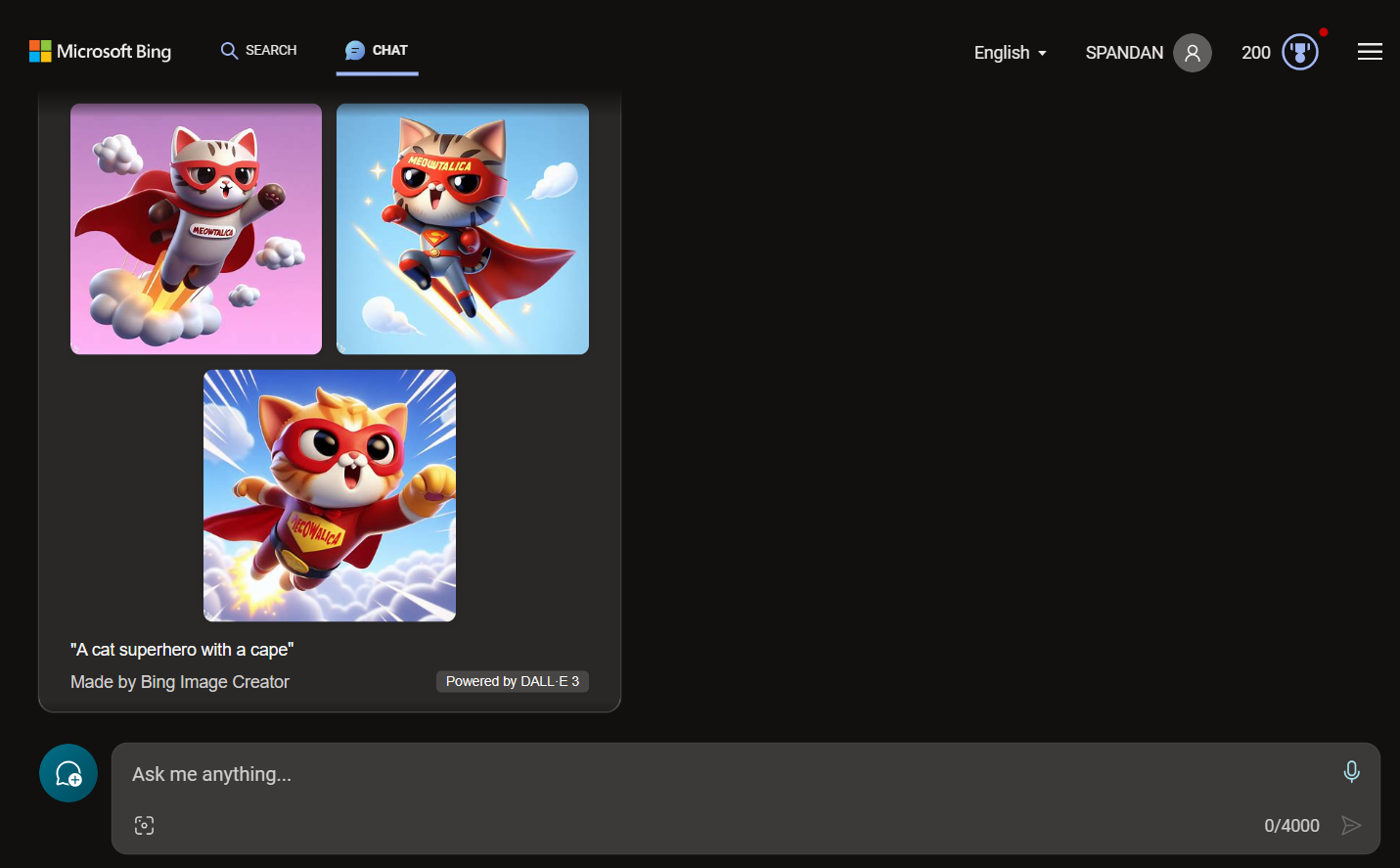
Task: Open the pink cat superhero image thumbnail
Action: [196, 228]
